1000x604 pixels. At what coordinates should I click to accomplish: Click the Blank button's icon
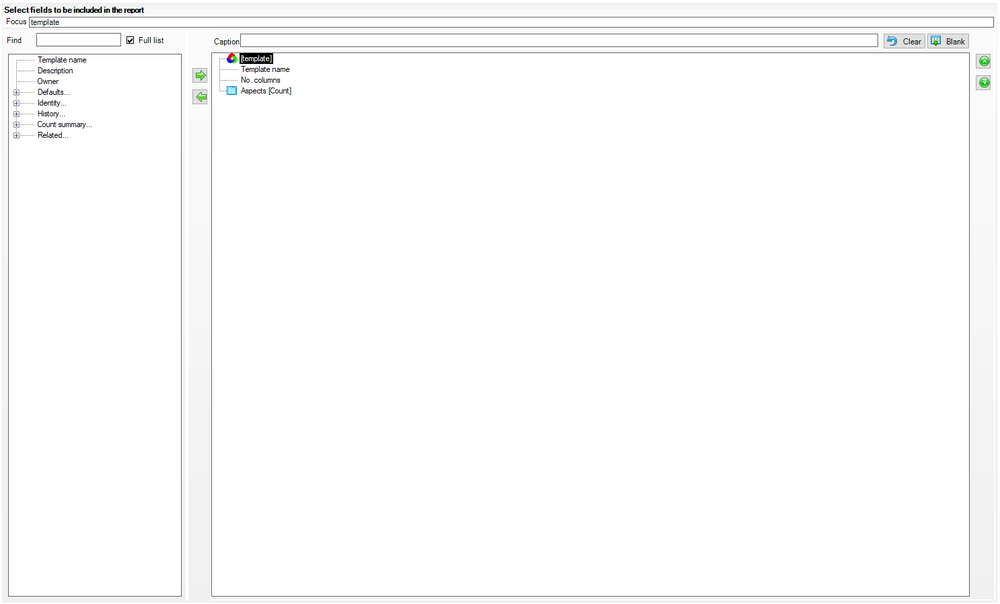pyautogui.click(x=936, y=41)
